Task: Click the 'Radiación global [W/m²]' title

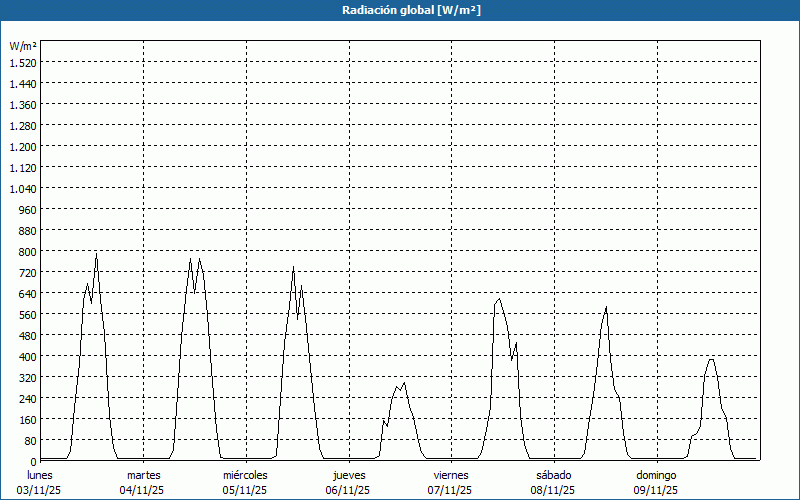Action: 411,10
